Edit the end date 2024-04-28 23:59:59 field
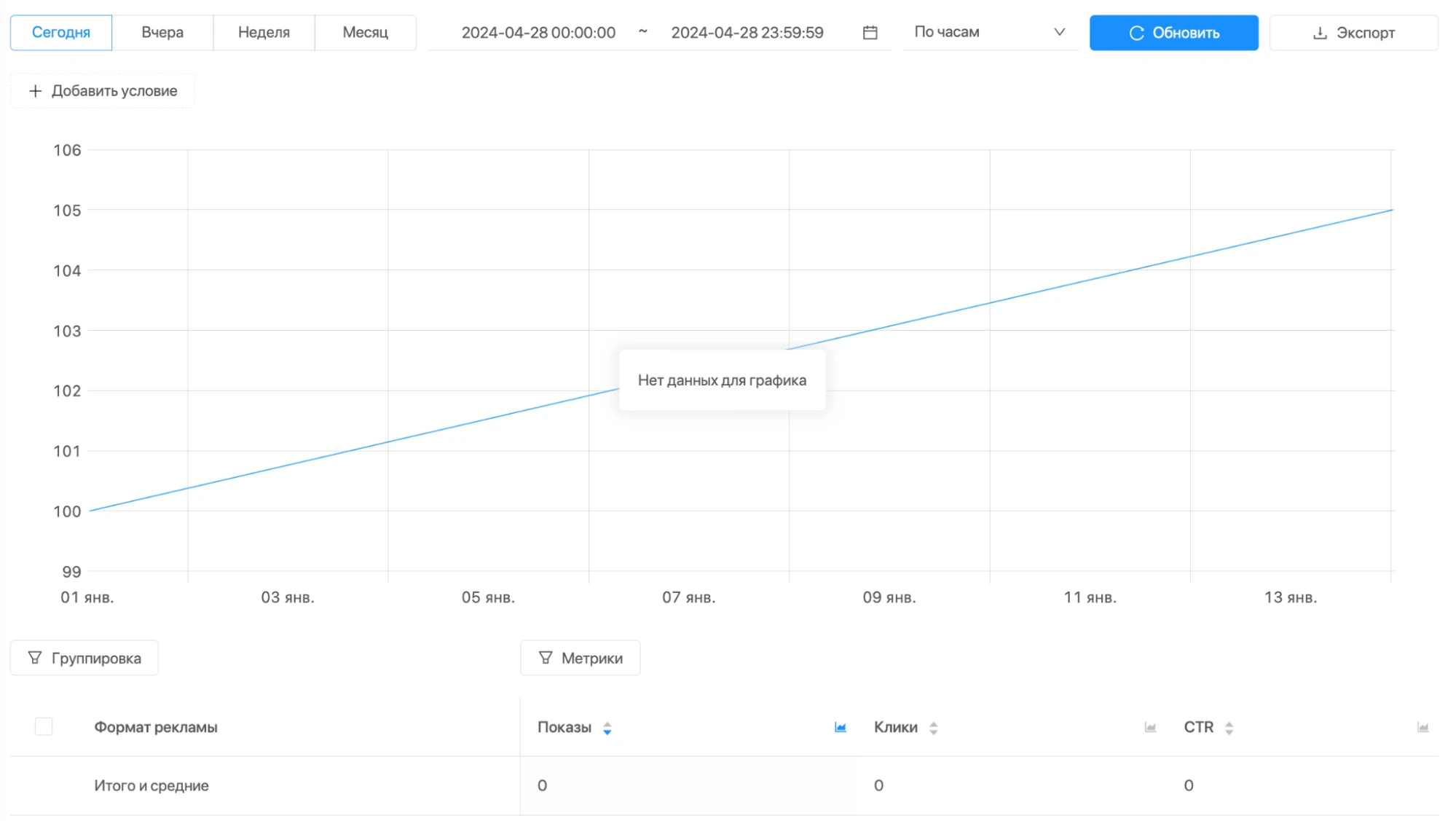 click(747, 33)
